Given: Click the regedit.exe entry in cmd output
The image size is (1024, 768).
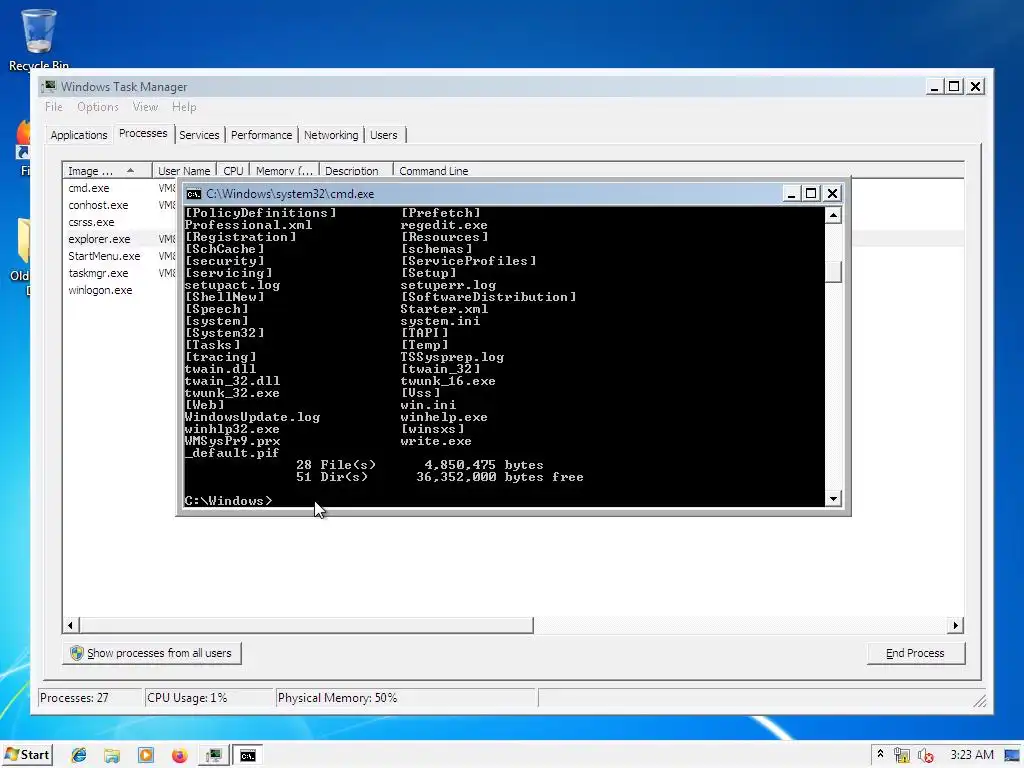Looking at the screenshot, I should [x=444, y=225].
